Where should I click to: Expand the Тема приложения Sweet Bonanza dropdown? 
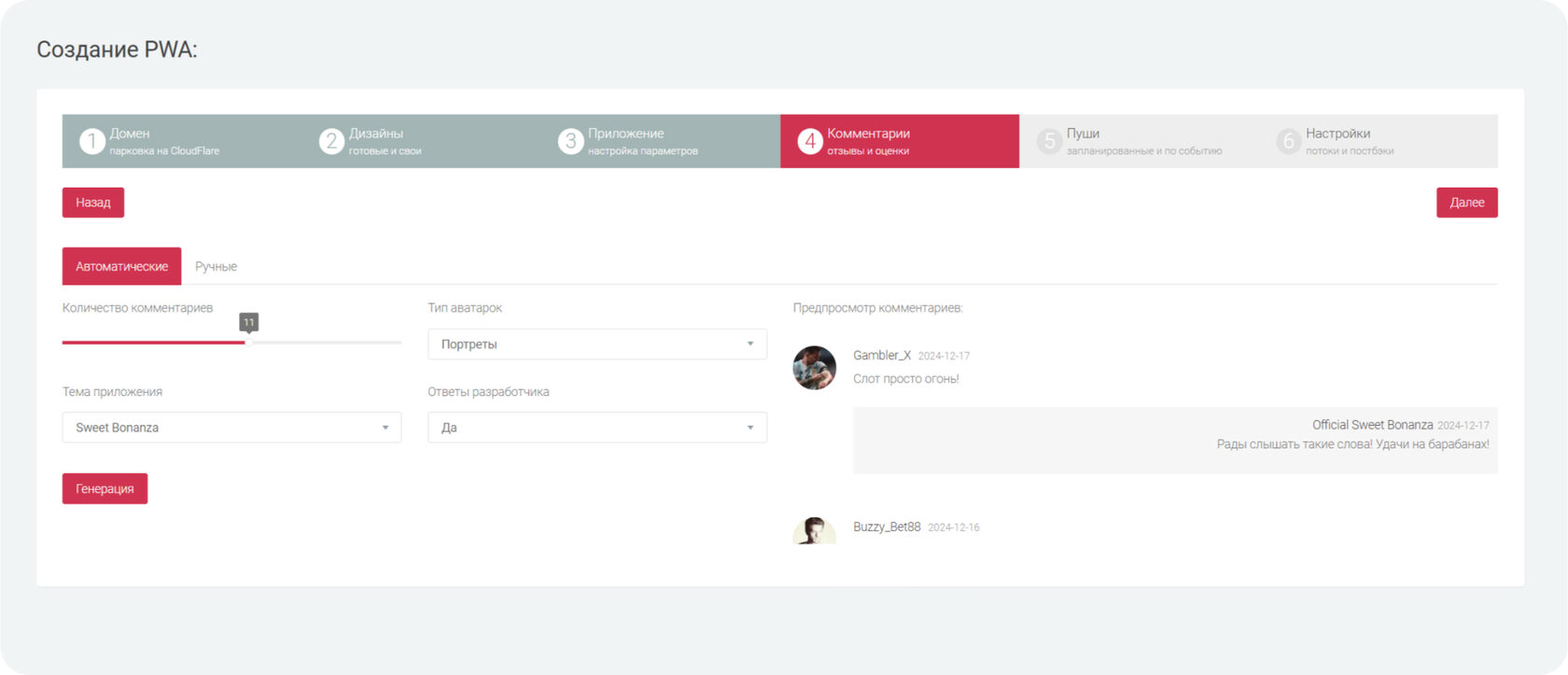pyautogui.click(x=231, y=428)
